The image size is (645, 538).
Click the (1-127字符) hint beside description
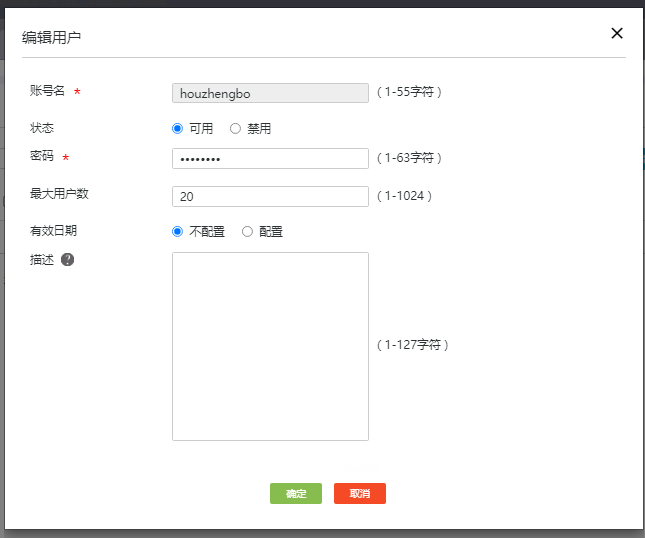pos(413,345)
